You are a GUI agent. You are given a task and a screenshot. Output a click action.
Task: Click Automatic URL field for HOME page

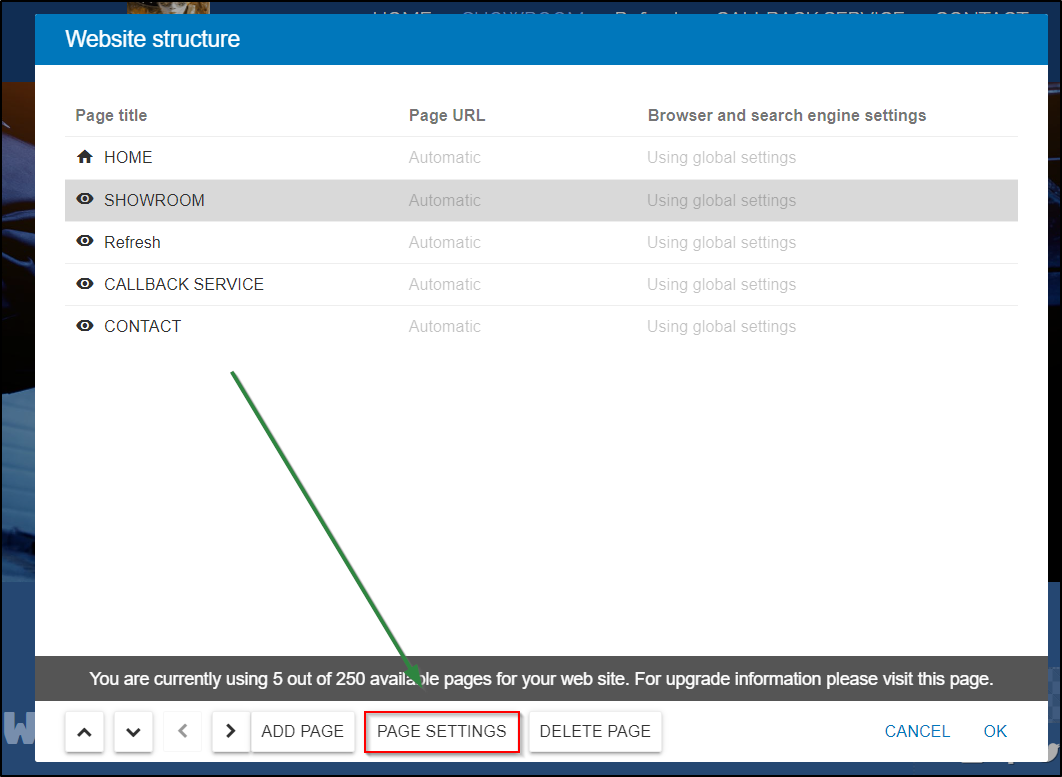[445, 158]
